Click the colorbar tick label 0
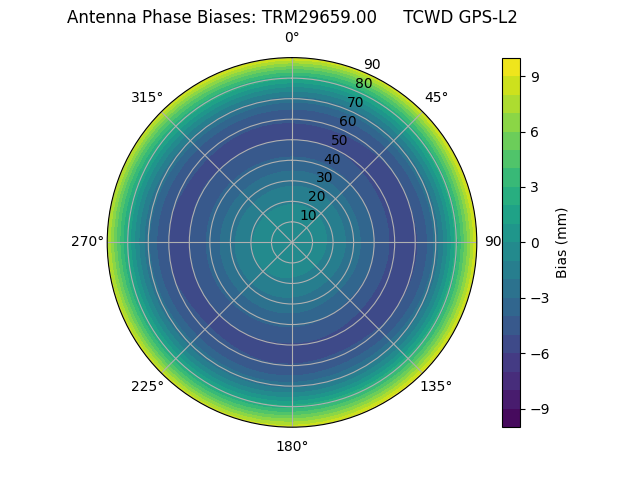 pyautogui.click(x=535, y=242)
